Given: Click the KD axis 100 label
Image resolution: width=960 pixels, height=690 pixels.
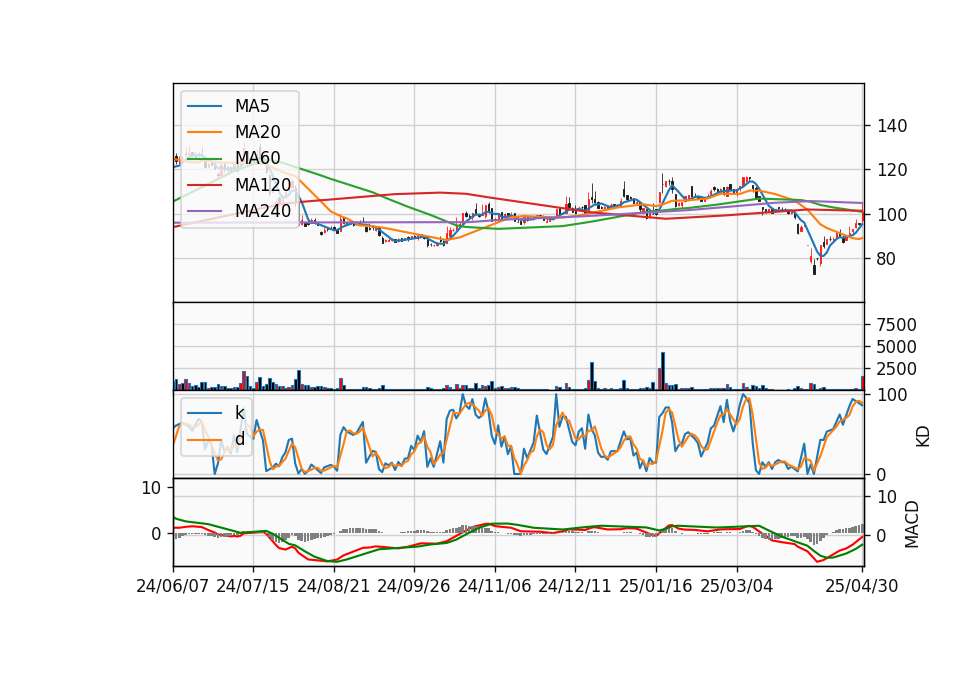Looking at the screenshot, I should (892, 396).
